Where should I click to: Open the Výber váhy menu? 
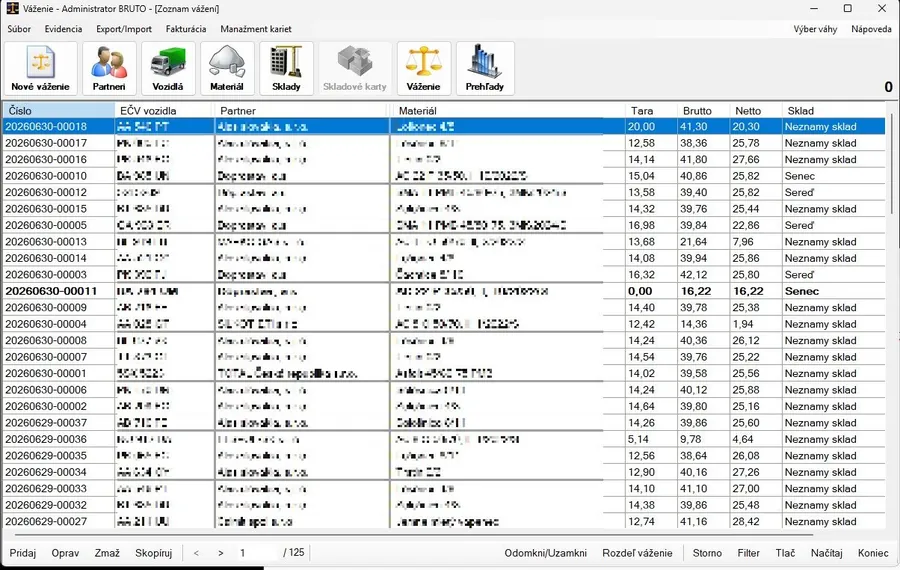pos(815,29)
